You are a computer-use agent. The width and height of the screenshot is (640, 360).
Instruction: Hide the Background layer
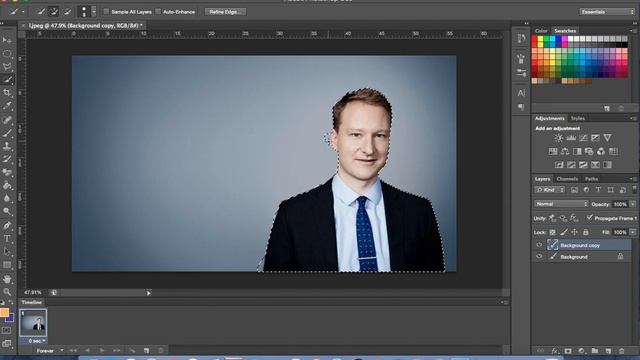[539, 256]
